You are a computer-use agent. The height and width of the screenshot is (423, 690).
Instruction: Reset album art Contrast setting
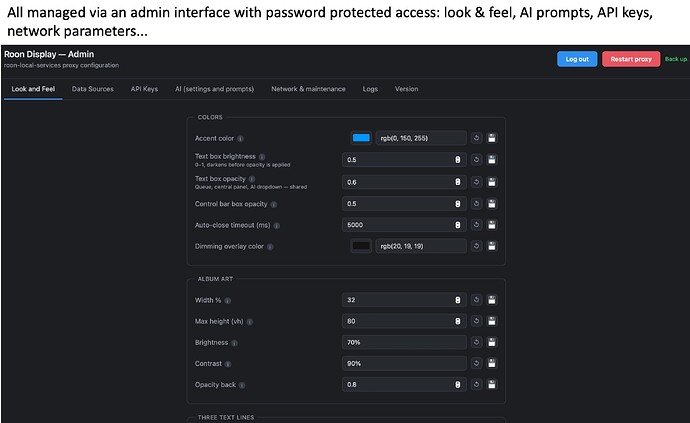click(x=477, y=363)
